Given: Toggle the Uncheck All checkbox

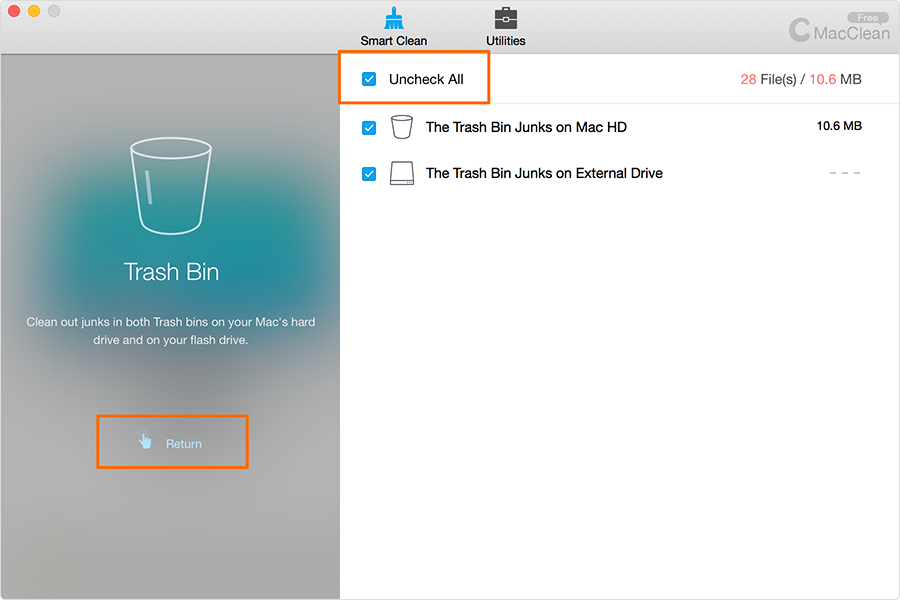Looking at the screenshot, I should pyautogui.click(x=369, y=79).
